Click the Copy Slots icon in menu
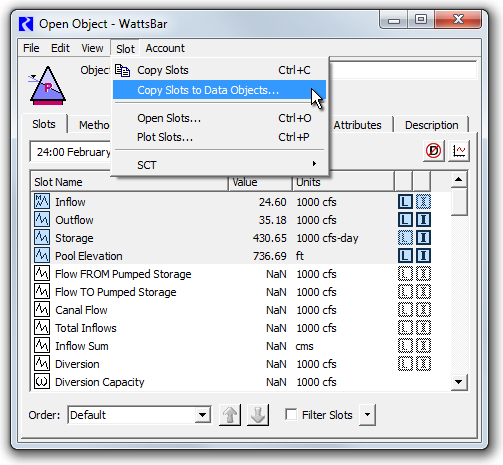This screenshot has width=503, height=465. click(x=122, y=70)
